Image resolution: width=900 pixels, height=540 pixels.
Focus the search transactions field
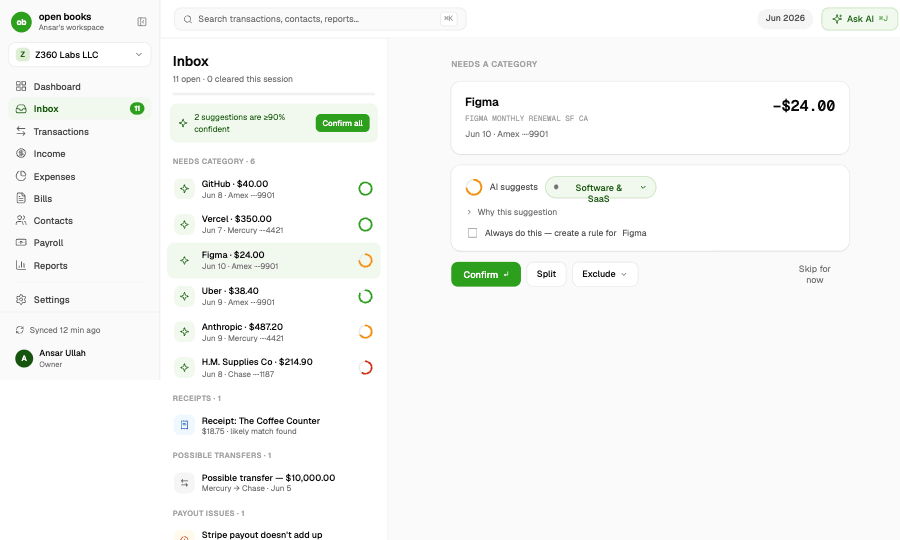320,19
